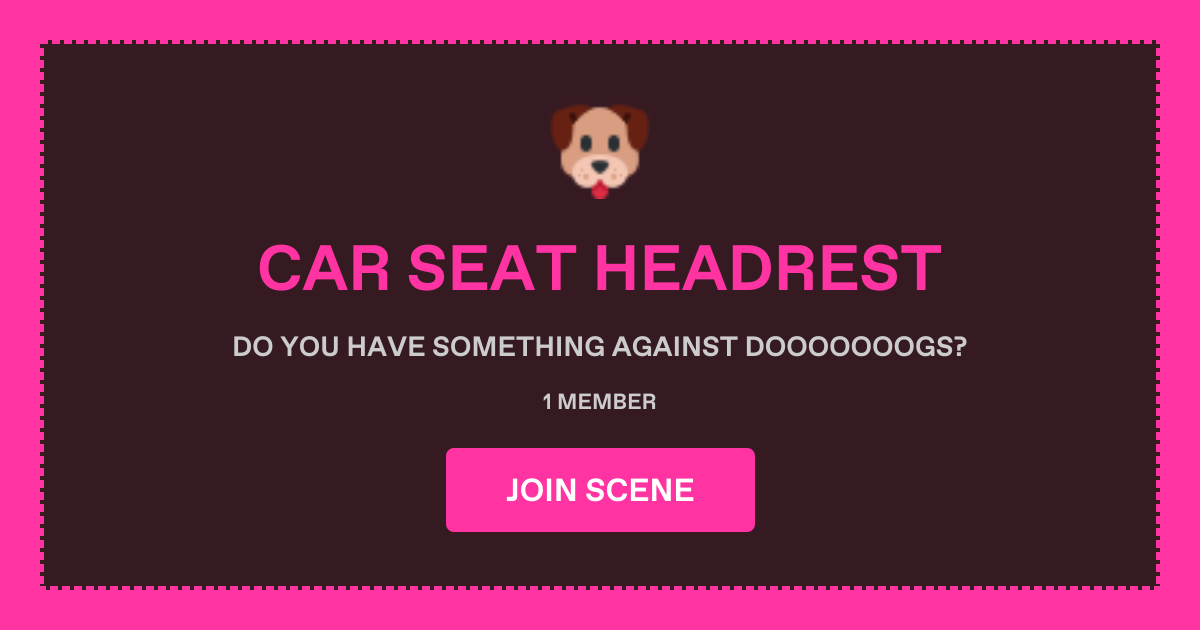
Task: Click the dog emoji's red tongue
Action: click(599, 190)
